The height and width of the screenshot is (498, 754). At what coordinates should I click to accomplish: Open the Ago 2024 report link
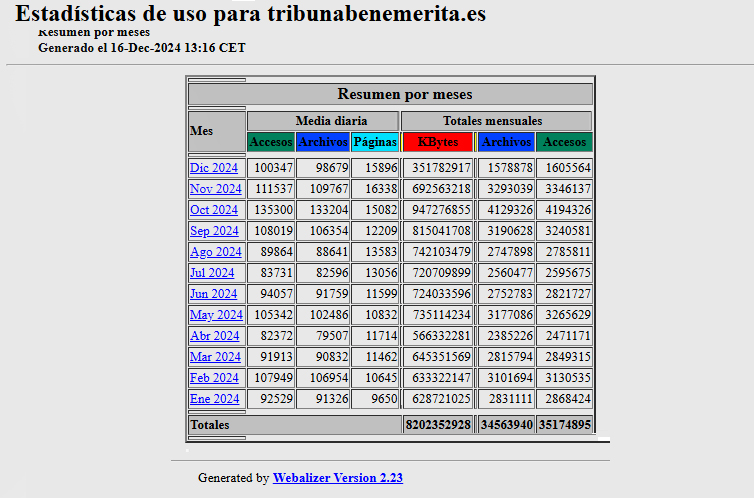coord(215,252)
